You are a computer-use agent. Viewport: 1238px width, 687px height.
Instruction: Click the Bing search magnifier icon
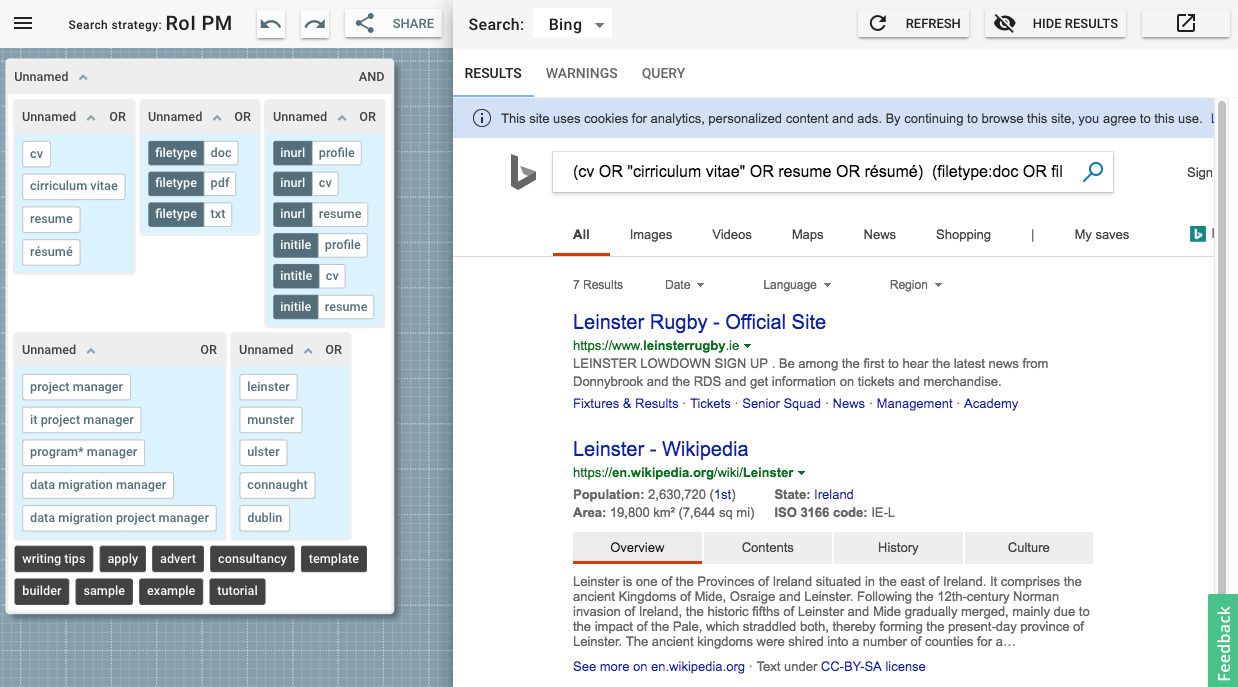point(1093,172)
